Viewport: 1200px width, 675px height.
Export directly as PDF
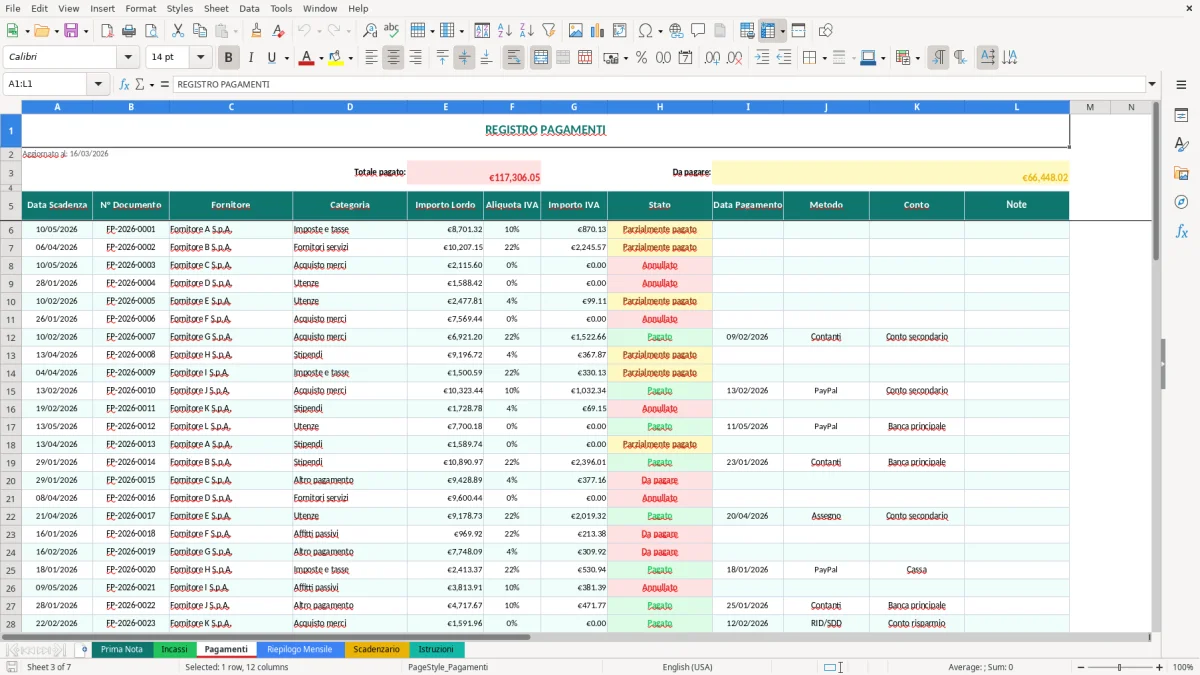point(107,31)
